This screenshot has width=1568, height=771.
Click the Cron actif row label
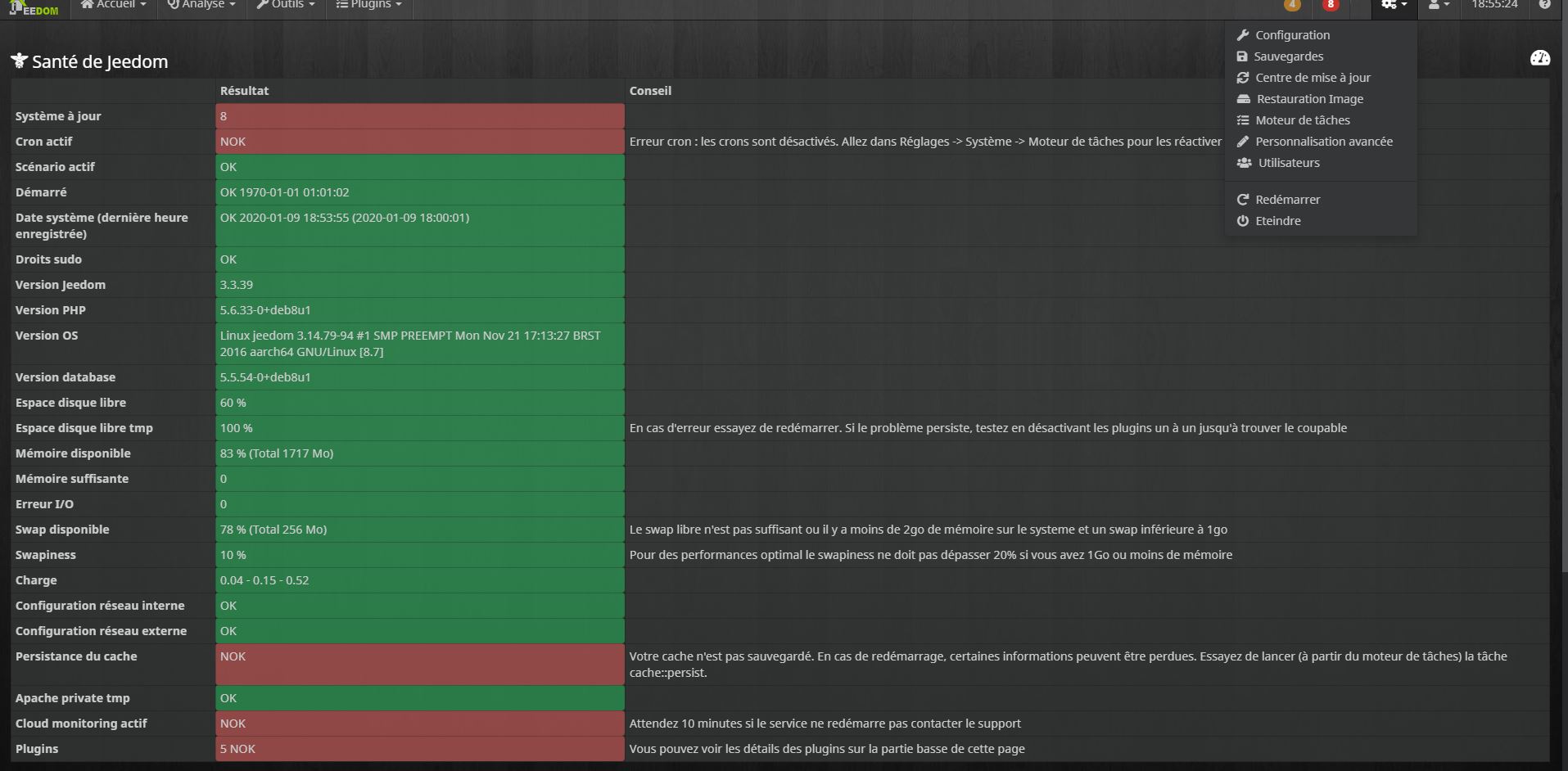tap(43, 142)
